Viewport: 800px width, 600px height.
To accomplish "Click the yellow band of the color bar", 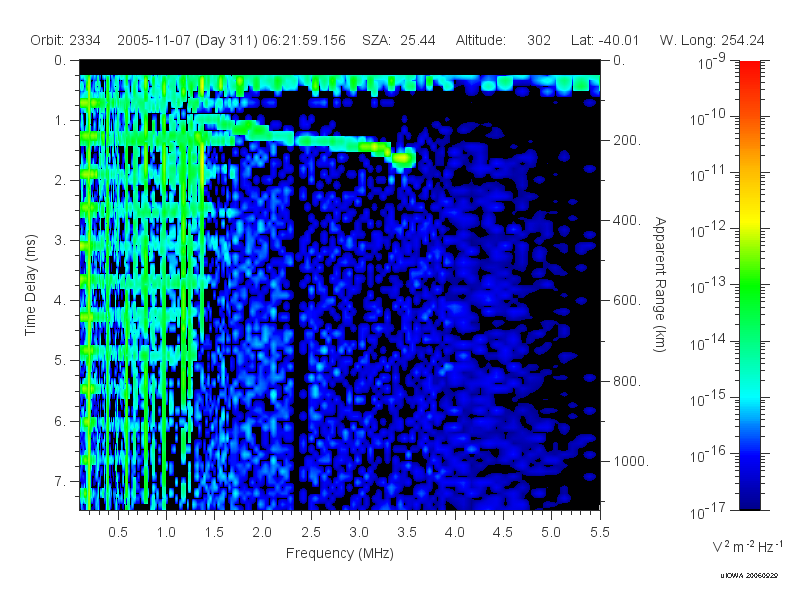I will point(749,217).
